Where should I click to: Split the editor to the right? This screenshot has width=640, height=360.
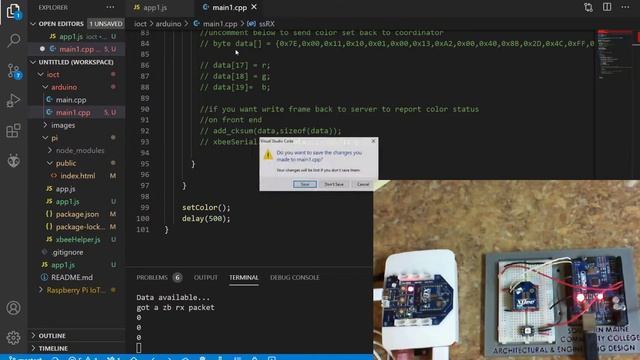(x=607, y=7)
